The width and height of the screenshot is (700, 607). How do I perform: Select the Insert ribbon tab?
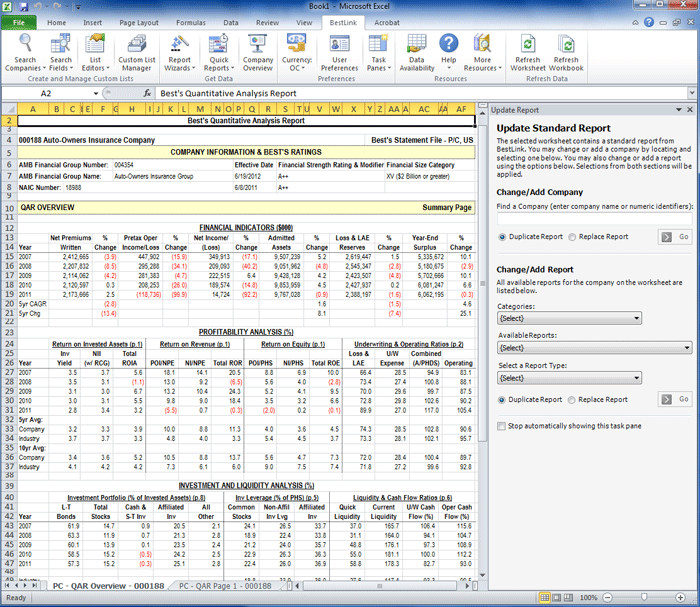tap(92, 22)
